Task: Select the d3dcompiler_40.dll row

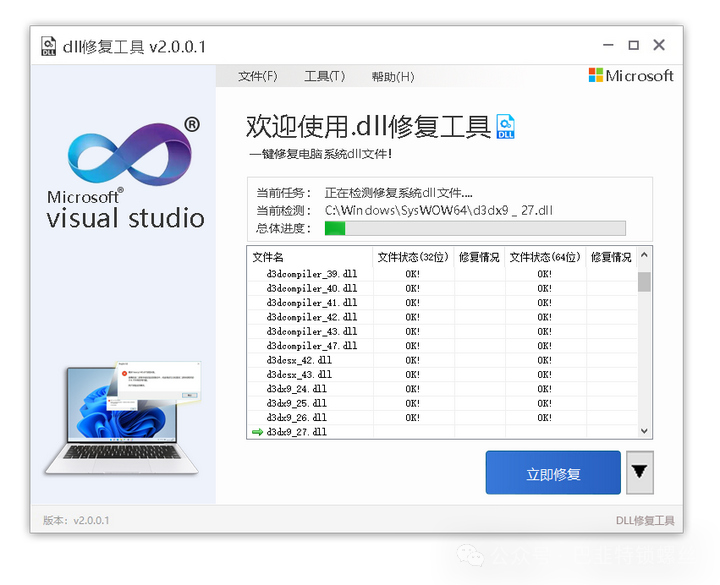Action: (442, 288)
